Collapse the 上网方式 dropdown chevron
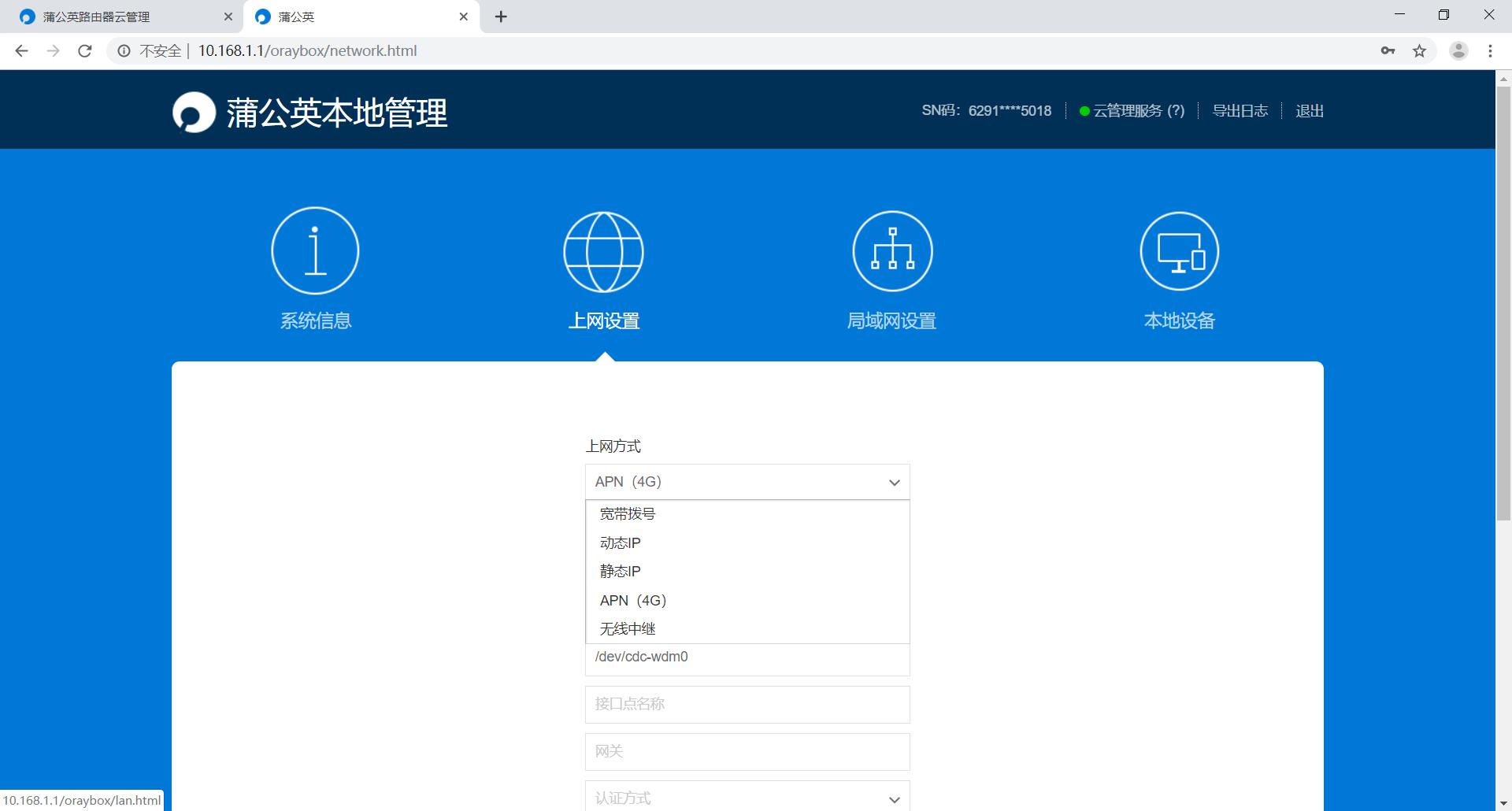1512x811 pixels. pyautogui.click(x=894, y=482)
